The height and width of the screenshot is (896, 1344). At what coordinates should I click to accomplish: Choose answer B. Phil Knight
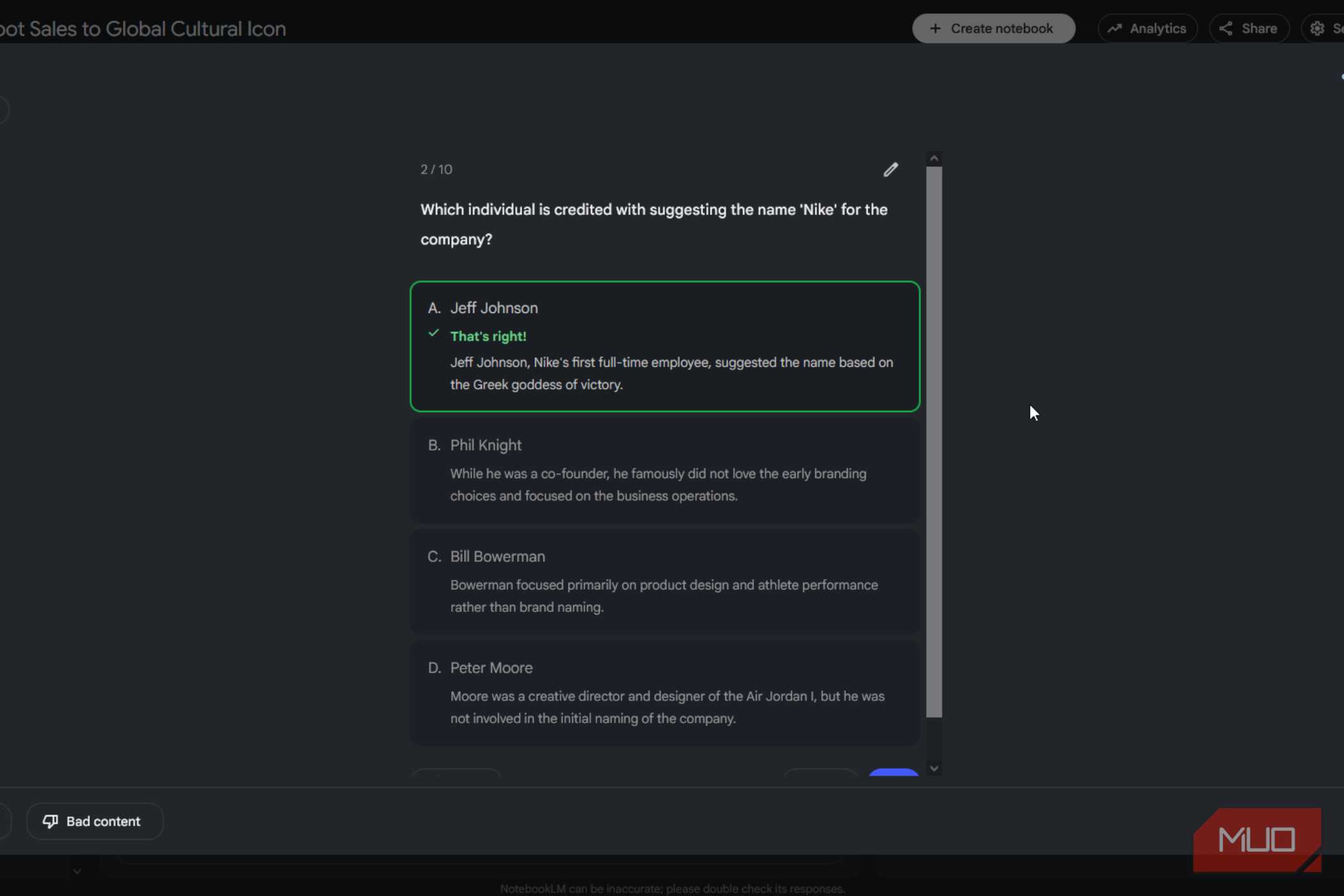(x=665, y=470)
